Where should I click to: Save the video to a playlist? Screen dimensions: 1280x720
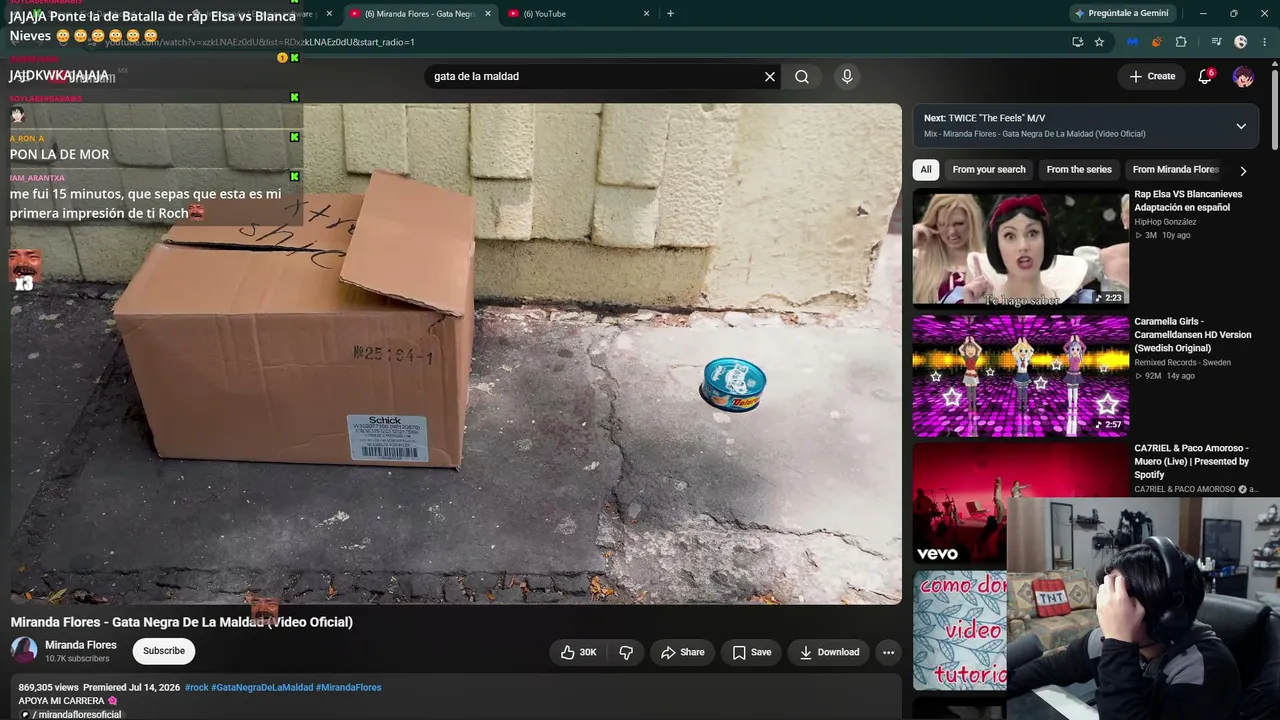click(x=751, y=652)
